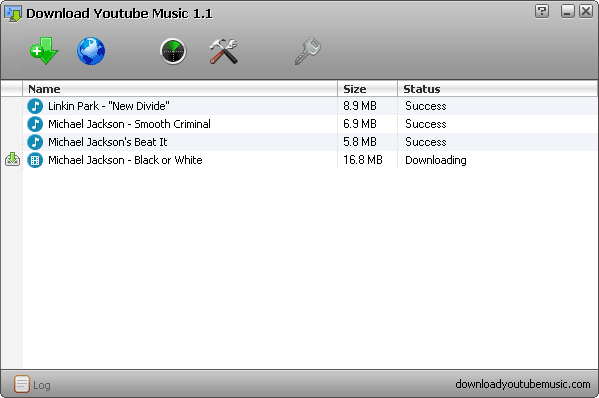599x398 pixels.
Task: Open settings with hammer and wrench icon
Action: point(224,51)
